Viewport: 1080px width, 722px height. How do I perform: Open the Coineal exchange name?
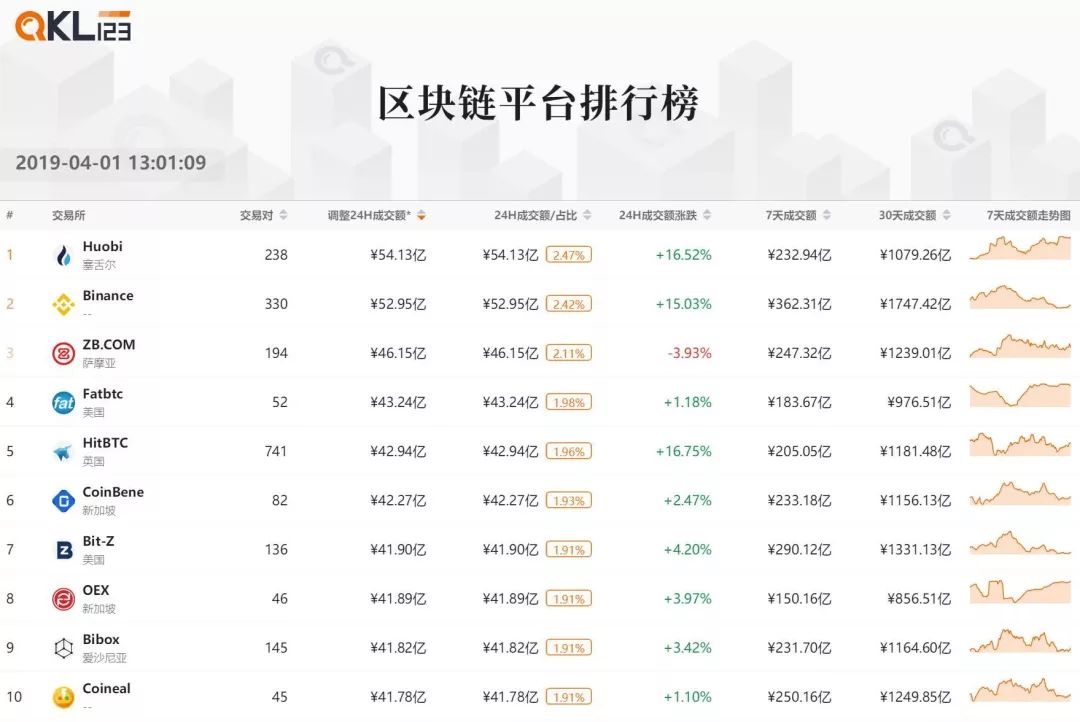(106, 688)
